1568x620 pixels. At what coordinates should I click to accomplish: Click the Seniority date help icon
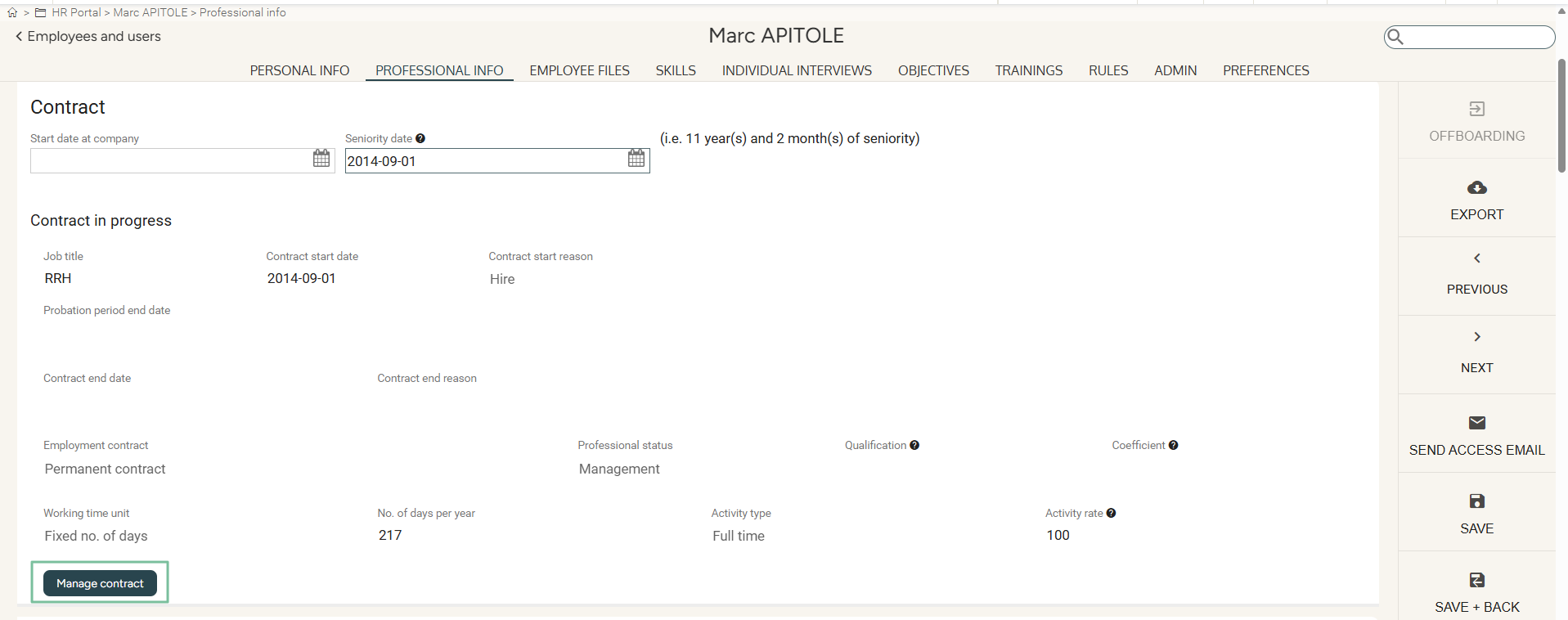click(x=420, y=139)
